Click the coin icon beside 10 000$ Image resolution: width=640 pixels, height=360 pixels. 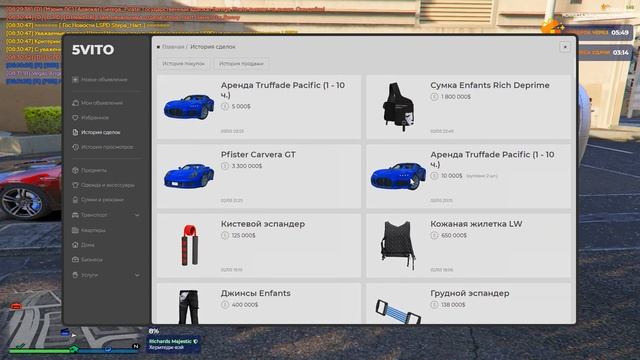434,176
